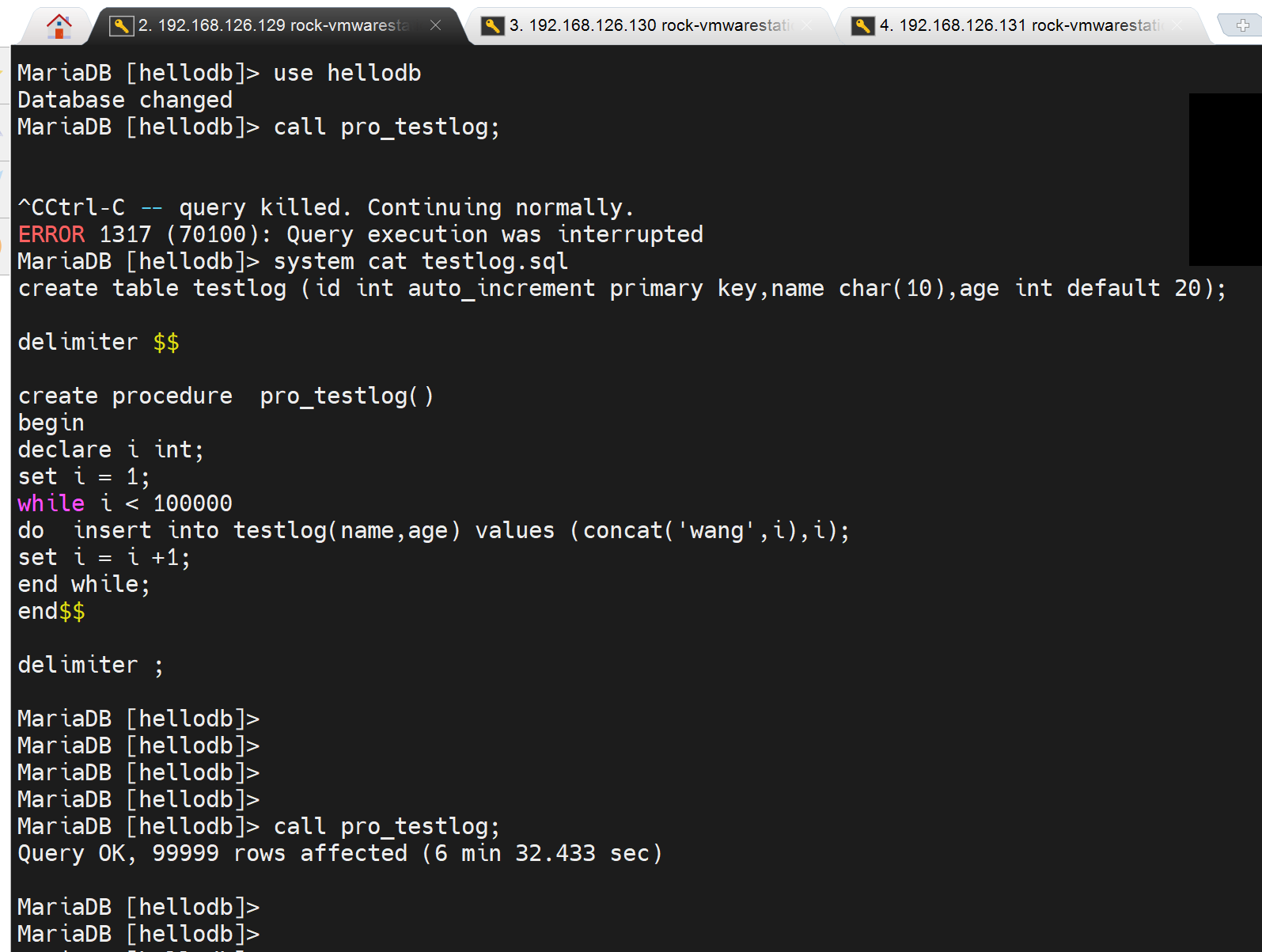Click the system cat testlog.sql command
Viewport: 1262px width, 952px height.
tap(420, 261)
